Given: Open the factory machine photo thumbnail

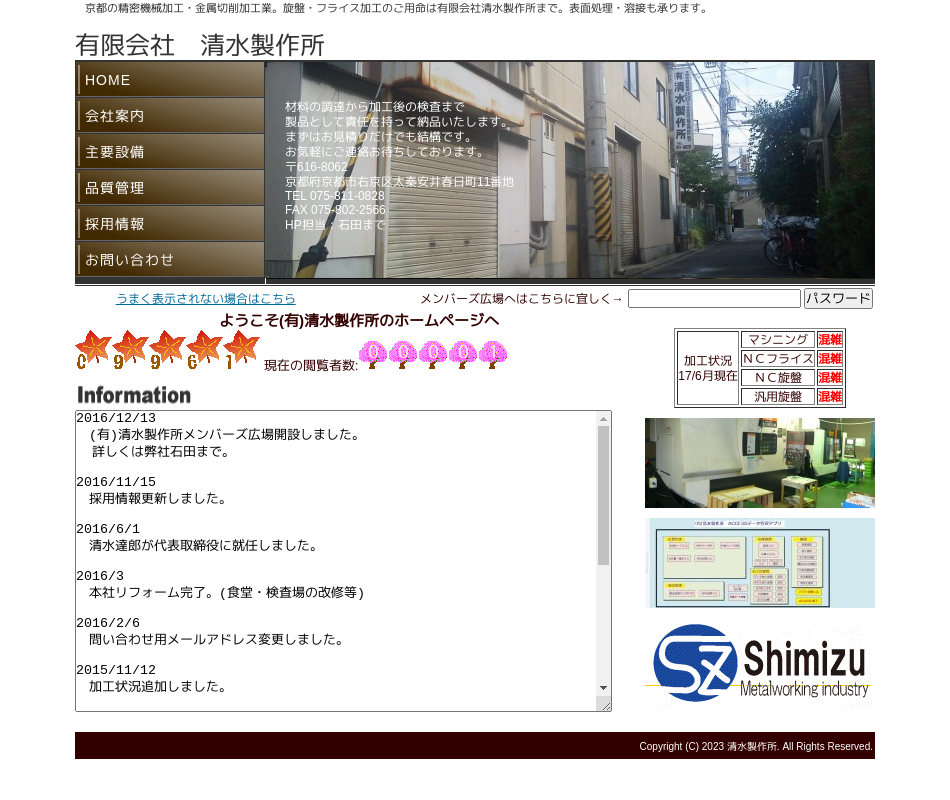Looking at the screenshot, I should click(x=759, y=463).
